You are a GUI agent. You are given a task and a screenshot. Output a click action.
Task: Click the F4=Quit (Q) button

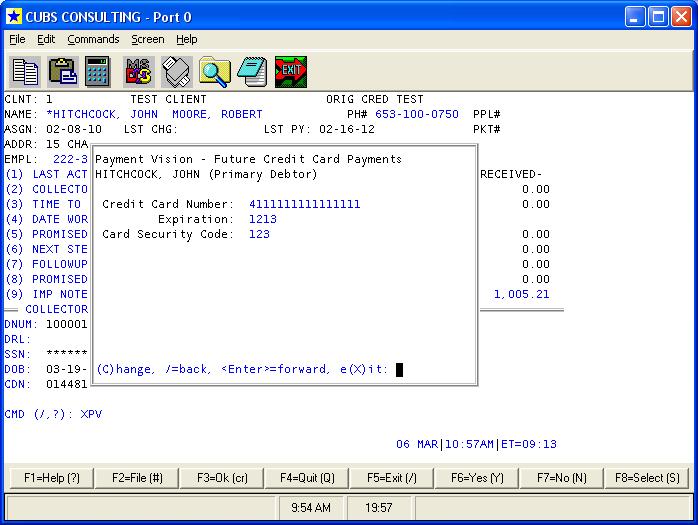(307, 478)
